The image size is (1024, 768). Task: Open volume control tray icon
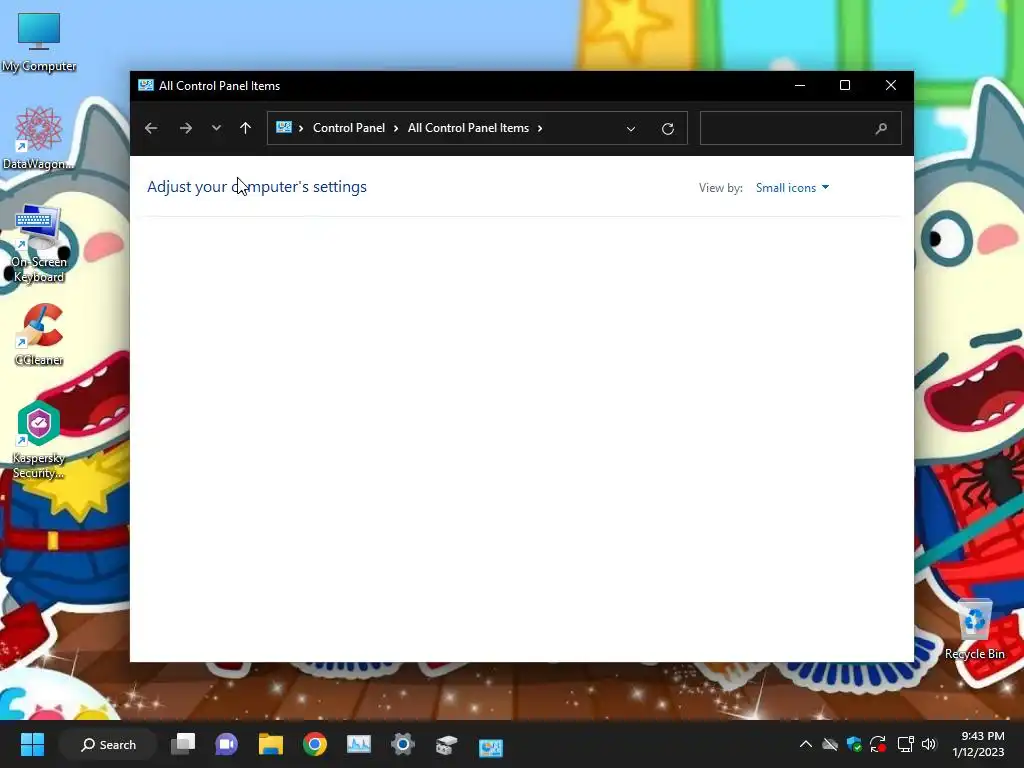point(929,744)
